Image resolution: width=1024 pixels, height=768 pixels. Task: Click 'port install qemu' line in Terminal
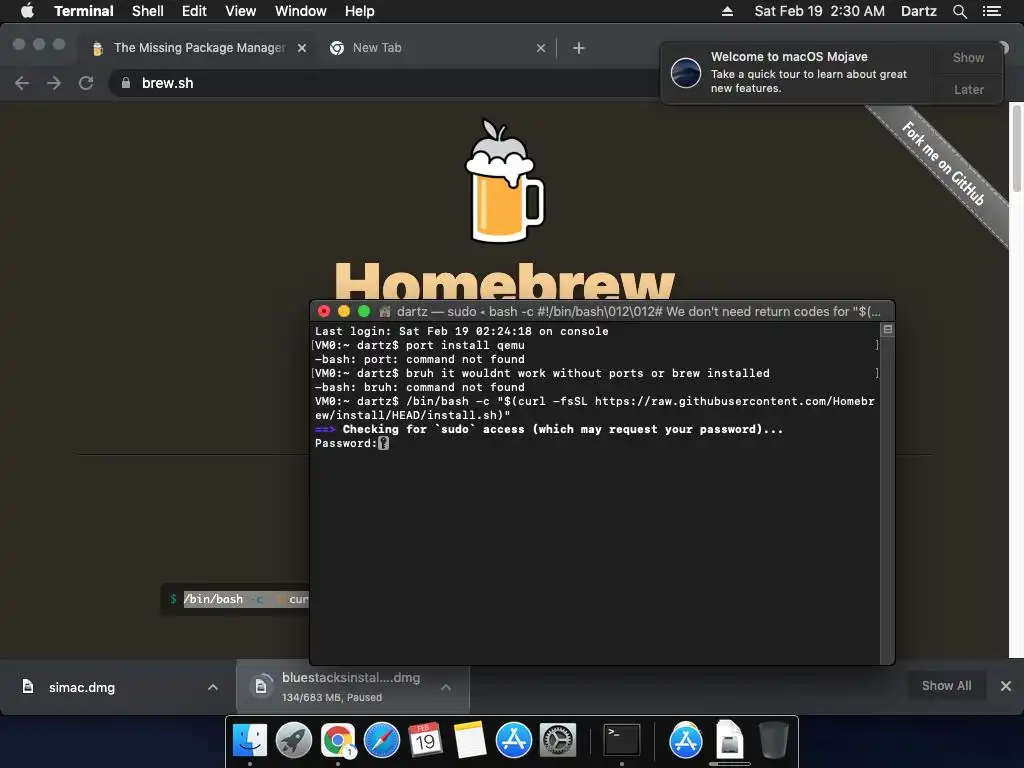419,345
